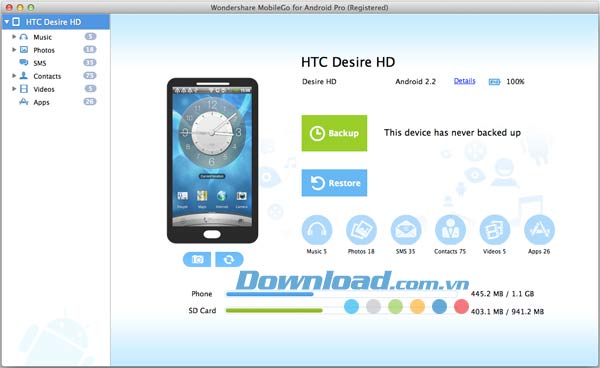Image resolution: width=600 pixels, height=368 pixels.
Task: Click the Phone storage usage bar
Action: point(342,294)
